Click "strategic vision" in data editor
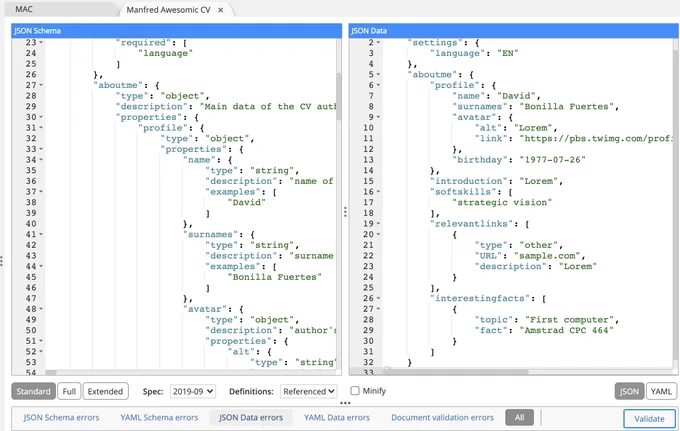This screenshot has width=680, height=431. (x=502, y=202)
